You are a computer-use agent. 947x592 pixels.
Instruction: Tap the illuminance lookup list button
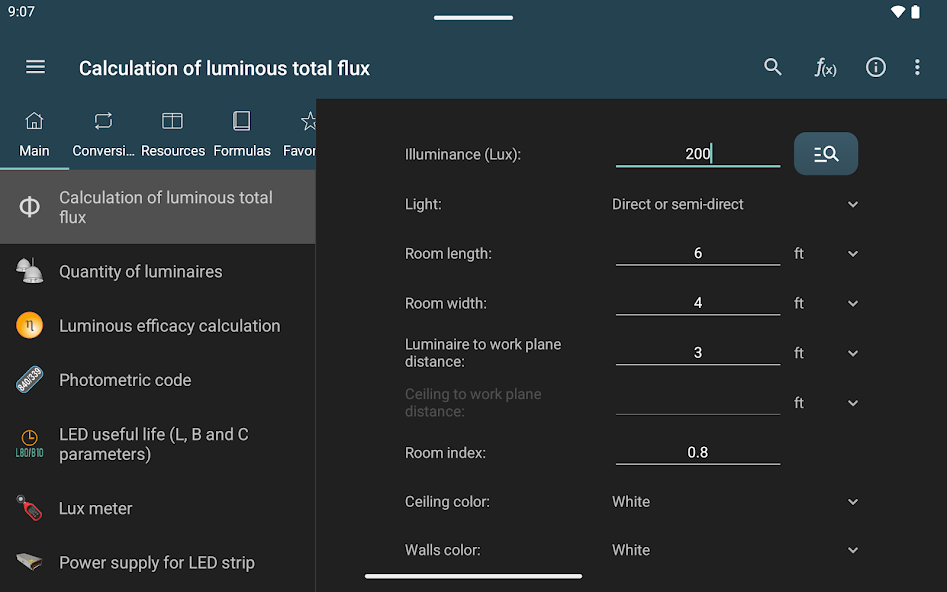tap(826, 154)
